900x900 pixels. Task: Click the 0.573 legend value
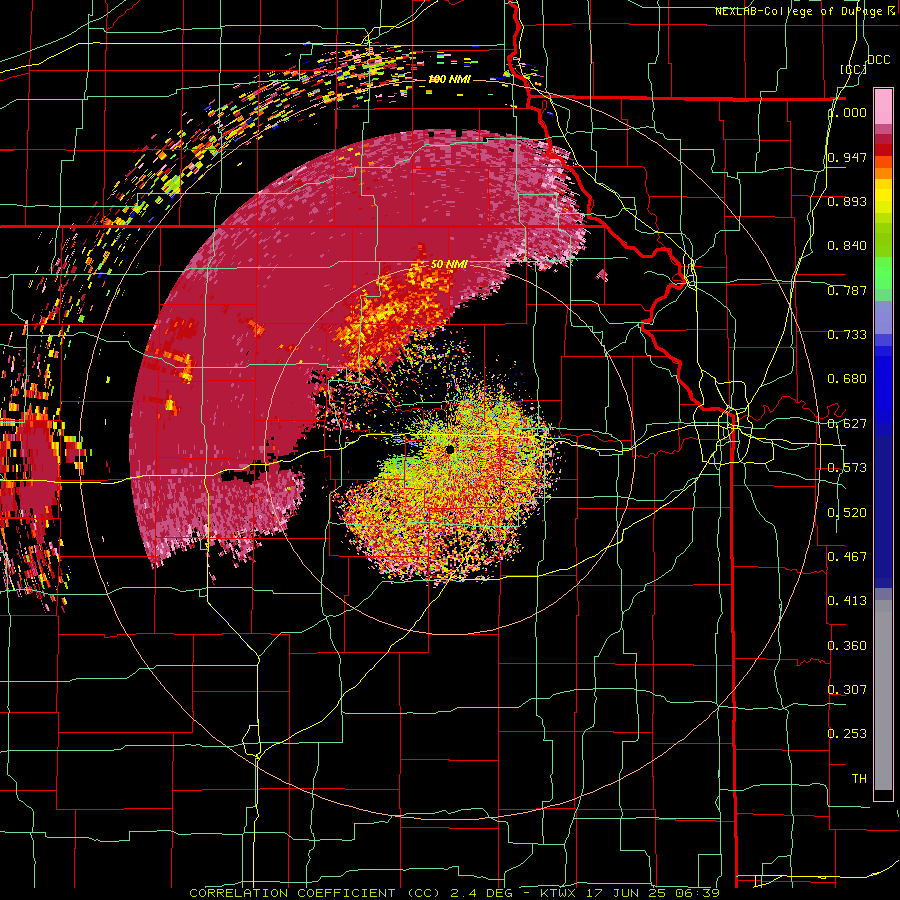tap(847, 468)
